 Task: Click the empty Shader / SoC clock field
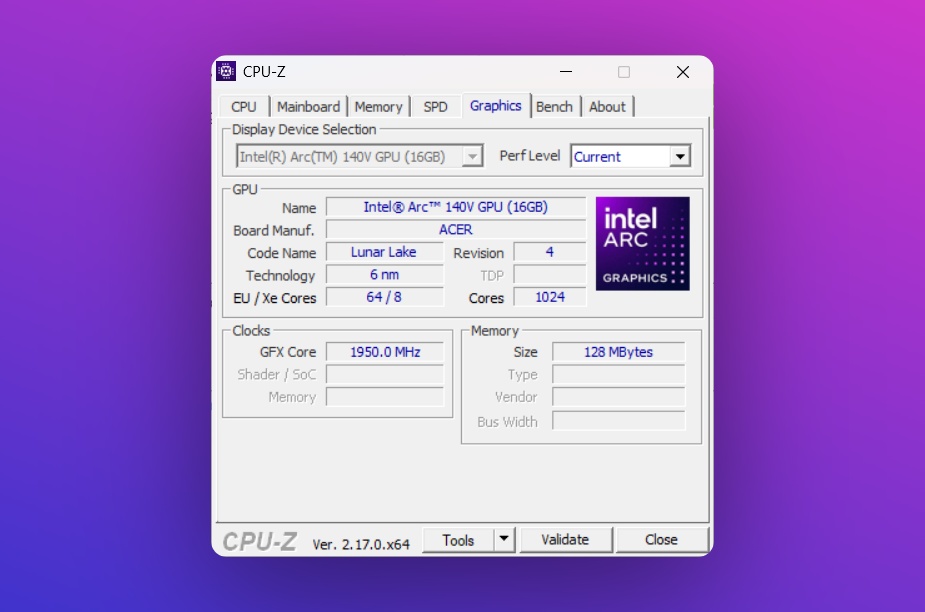click(x=385, y=374)
